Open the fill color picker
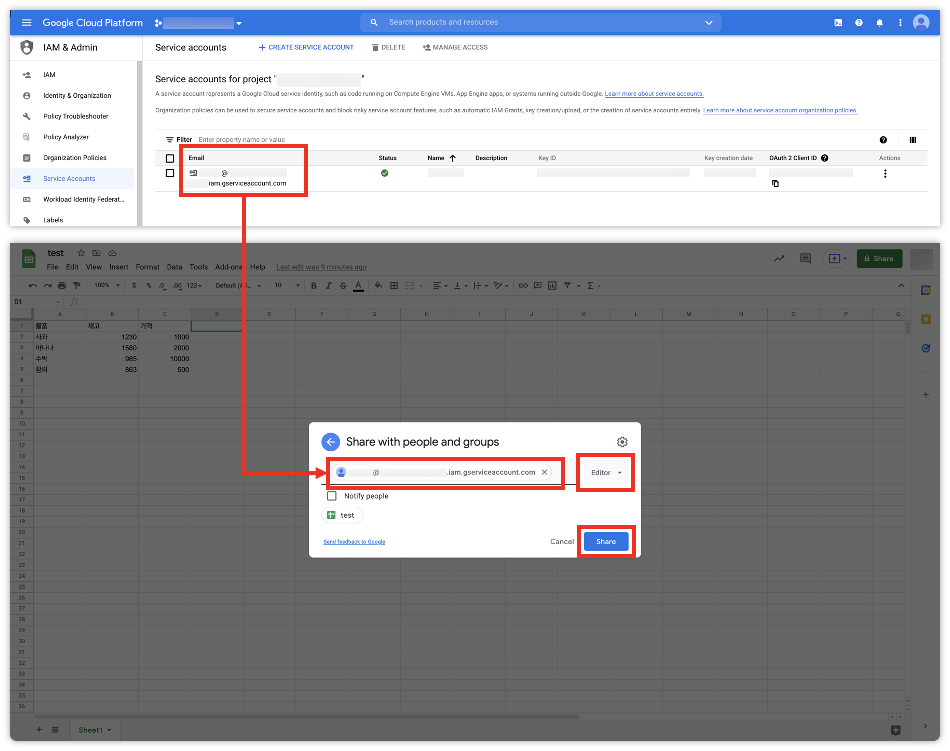The width and height of the screenshot is (950, 751). tap(378, 285)
